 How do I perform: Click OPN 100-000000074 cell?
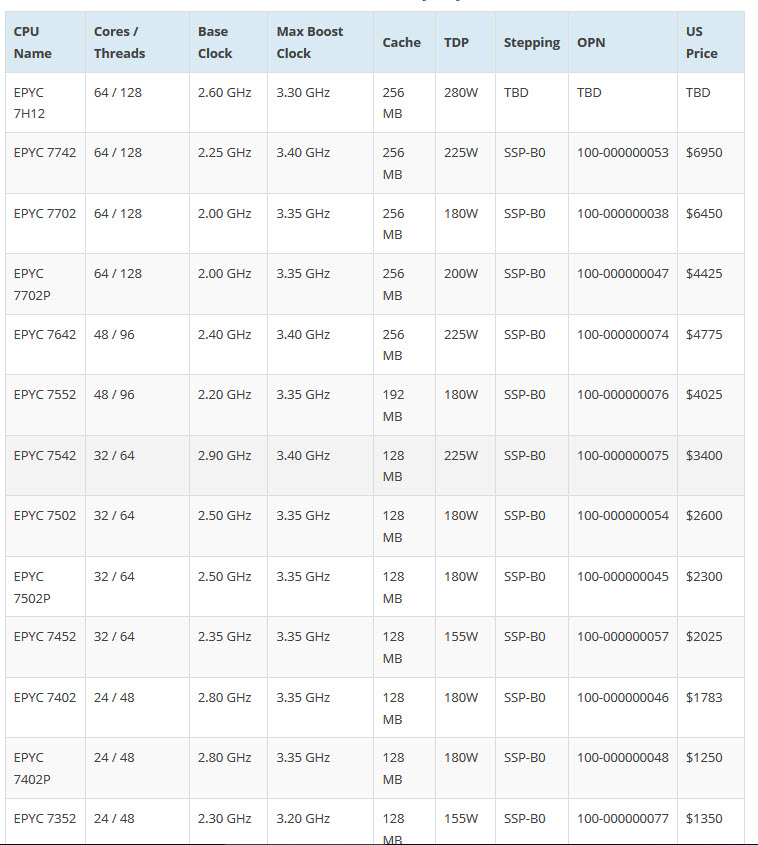click(623, 345)
